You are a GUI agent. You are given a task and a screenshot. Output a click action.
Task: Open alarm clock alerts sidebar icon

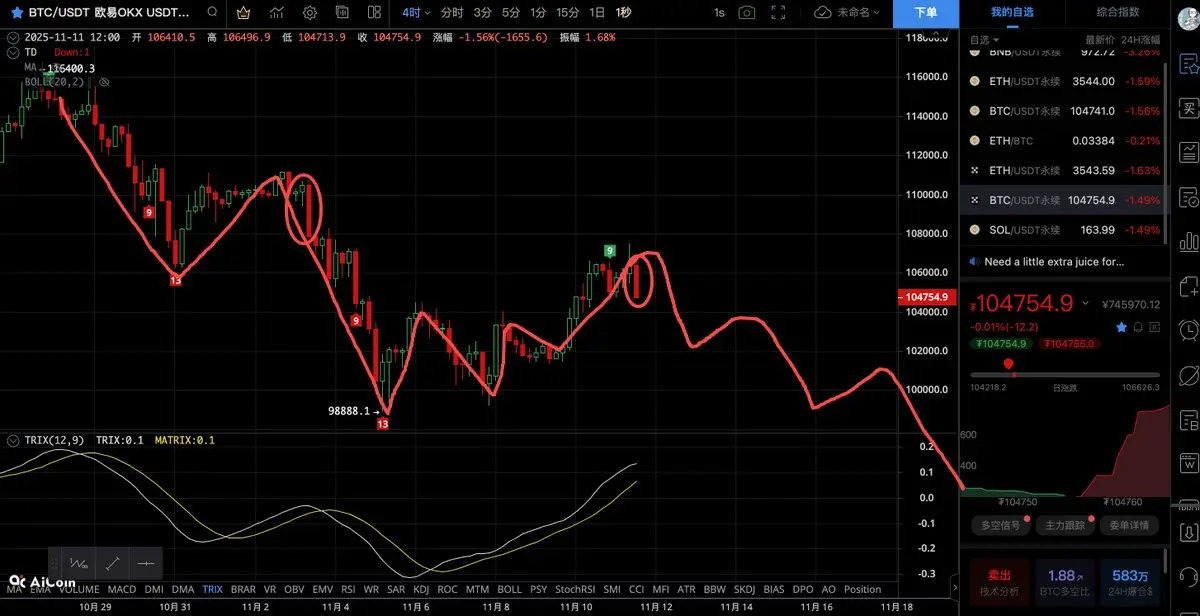pos(1189,329)
